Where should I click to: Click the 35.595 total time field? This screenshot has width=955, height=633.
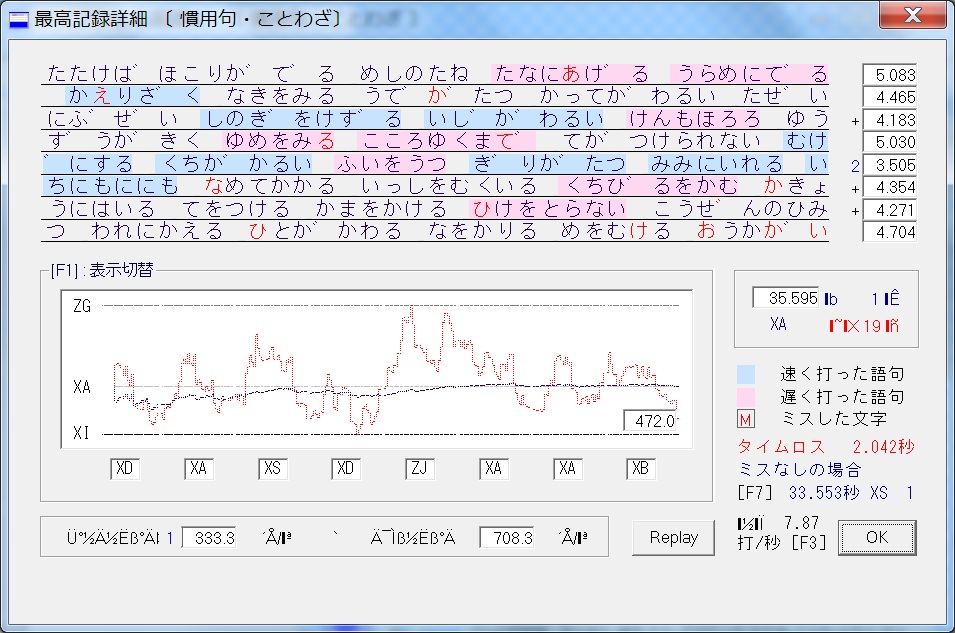[x=785, y=298]
